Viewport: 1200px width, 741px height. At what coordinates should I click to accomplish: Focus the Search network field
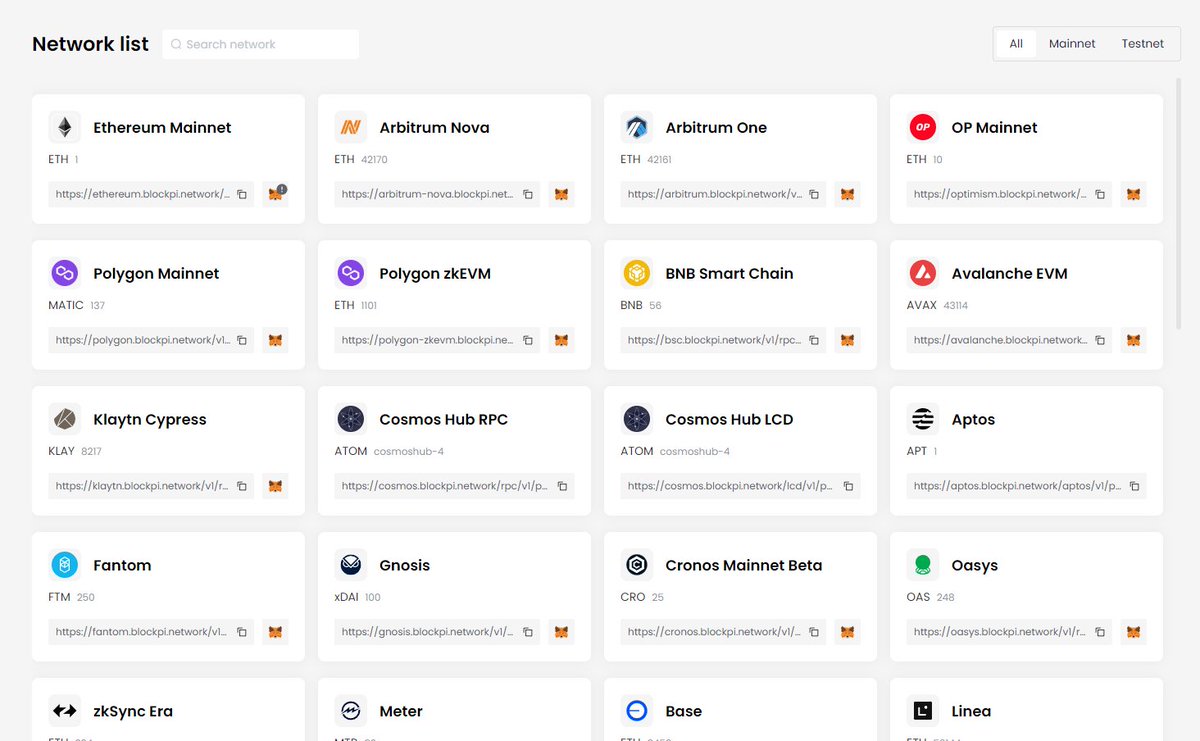coord(261,44)
